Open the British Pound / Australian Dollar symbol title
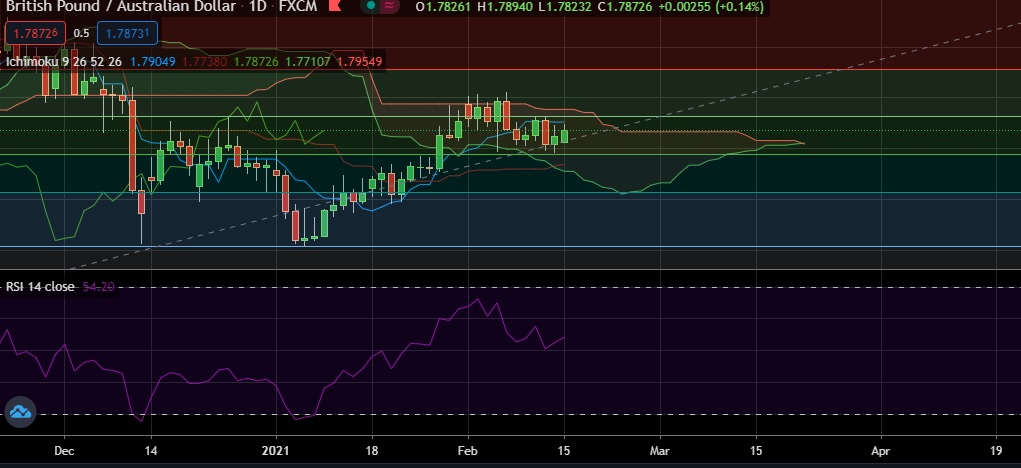Screen dimensions: 1021x468 pos(120,7)
